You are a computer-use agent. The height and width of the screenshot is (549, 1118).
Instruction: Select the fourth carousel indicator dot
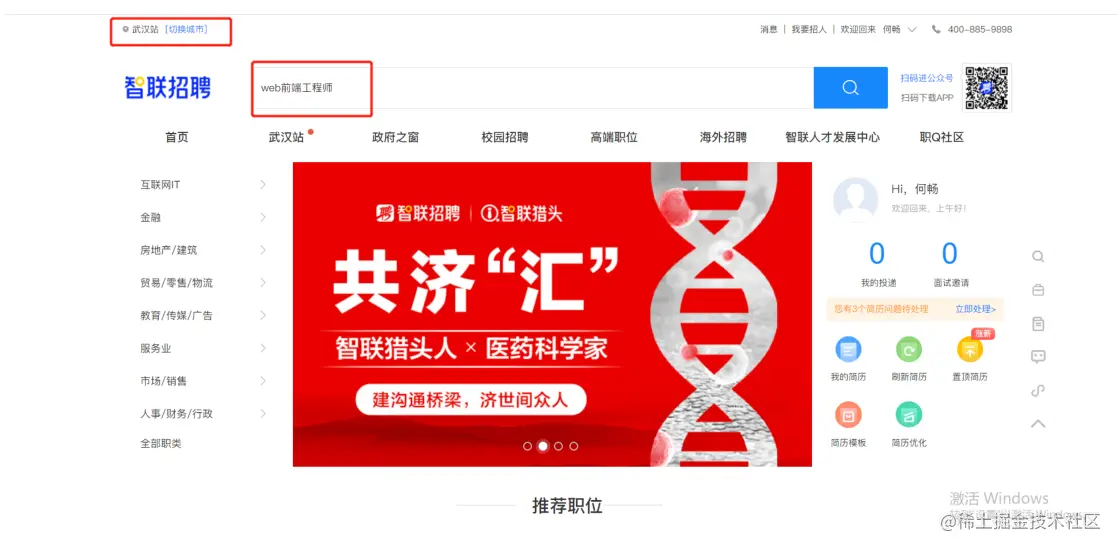[x=574, y=446]
